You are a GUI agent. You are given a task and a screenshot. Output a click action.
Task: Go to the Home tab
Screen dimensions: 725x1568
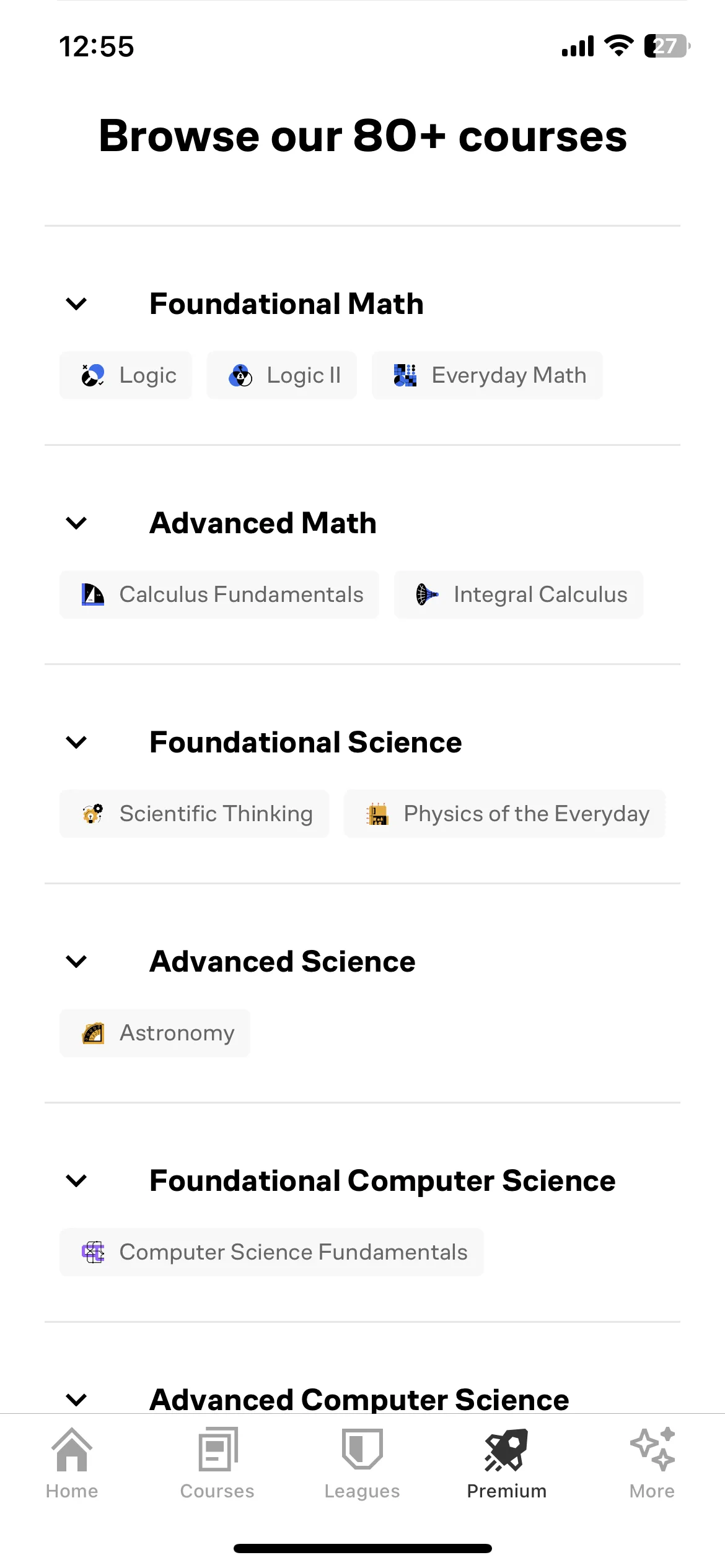pos(72,1464)
